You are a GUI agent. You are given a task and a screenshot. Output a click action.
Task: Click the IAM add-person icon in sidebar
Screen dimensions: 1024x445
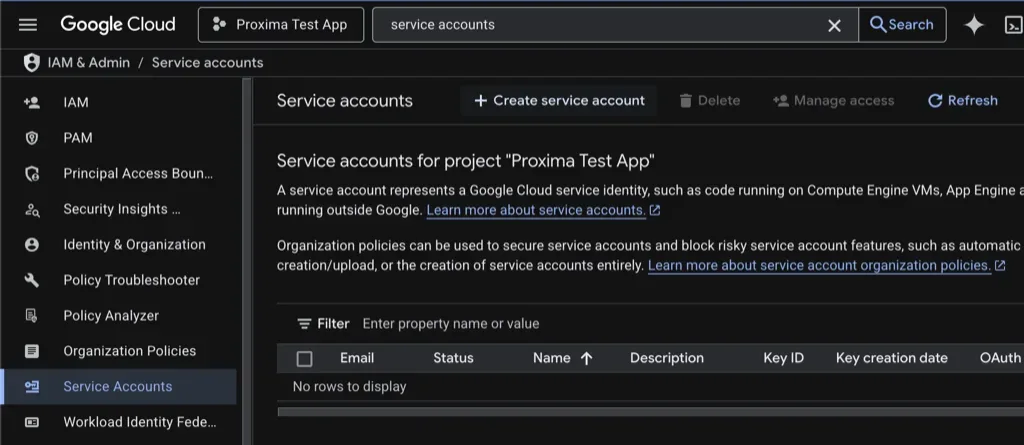[x=31, y=103]
